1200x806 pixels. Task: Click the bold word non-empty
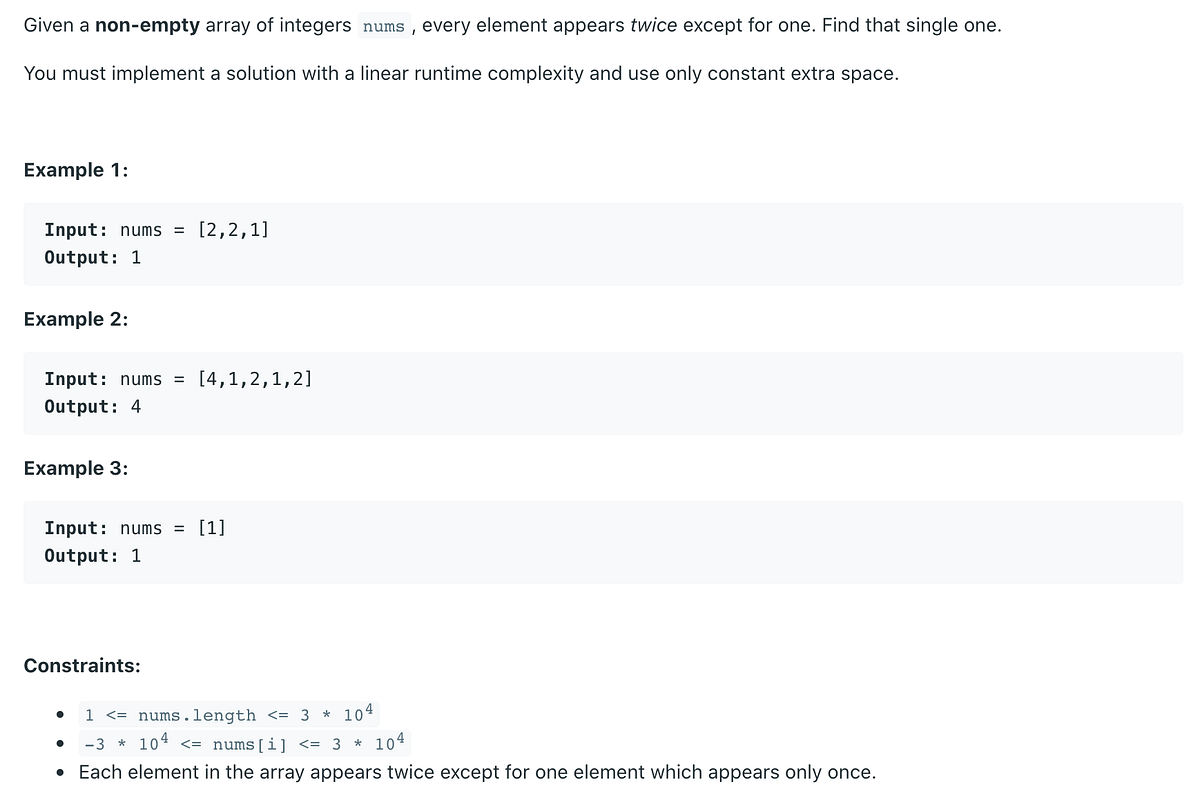pos(147,25)
